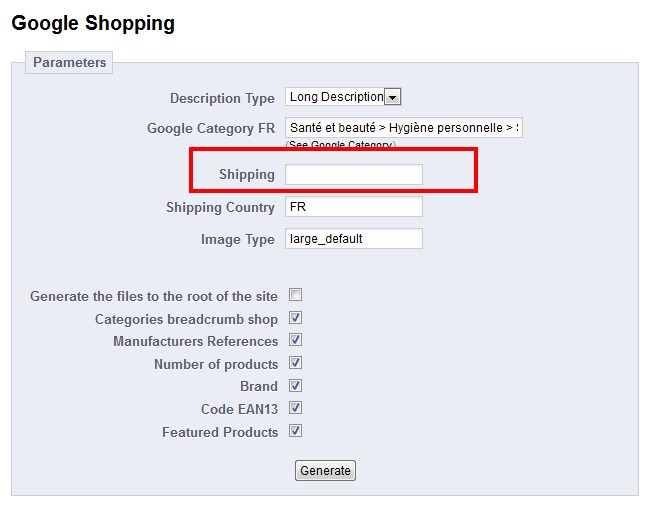Click the Generate button
Image resolution: width=657 pixels, height=507 pixels.
pyautogui.click(x=325, y=471)
